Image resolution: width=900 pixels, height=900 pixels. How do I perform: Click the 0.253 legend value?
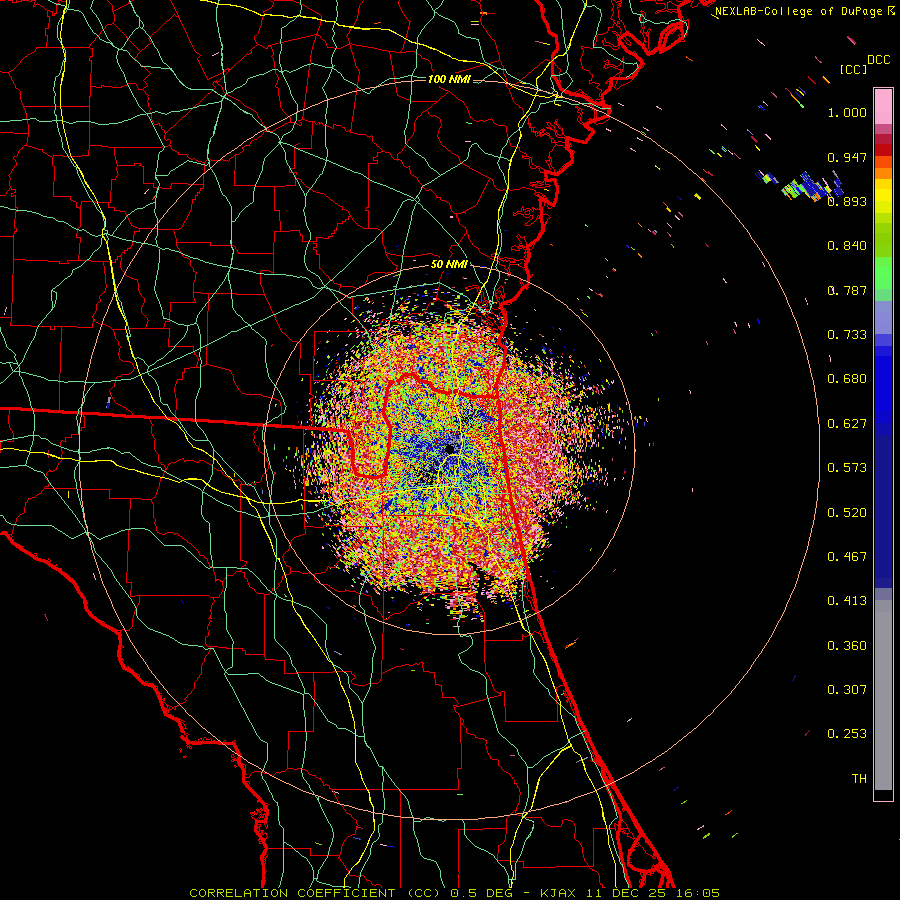point(847,734)
